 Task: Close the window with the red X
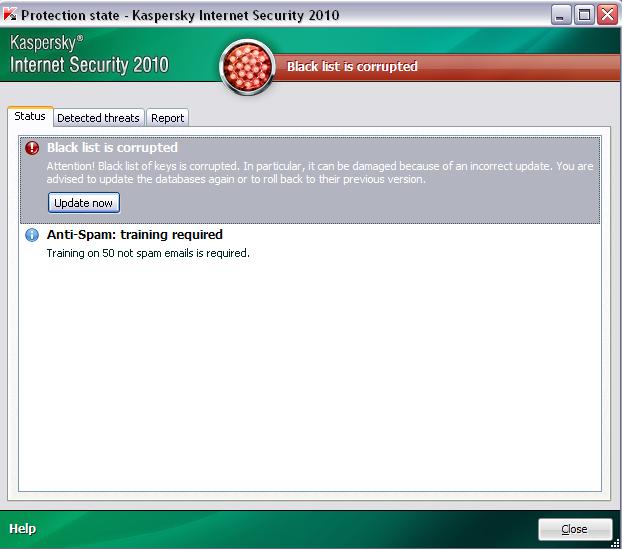click(x=608, y=15)
